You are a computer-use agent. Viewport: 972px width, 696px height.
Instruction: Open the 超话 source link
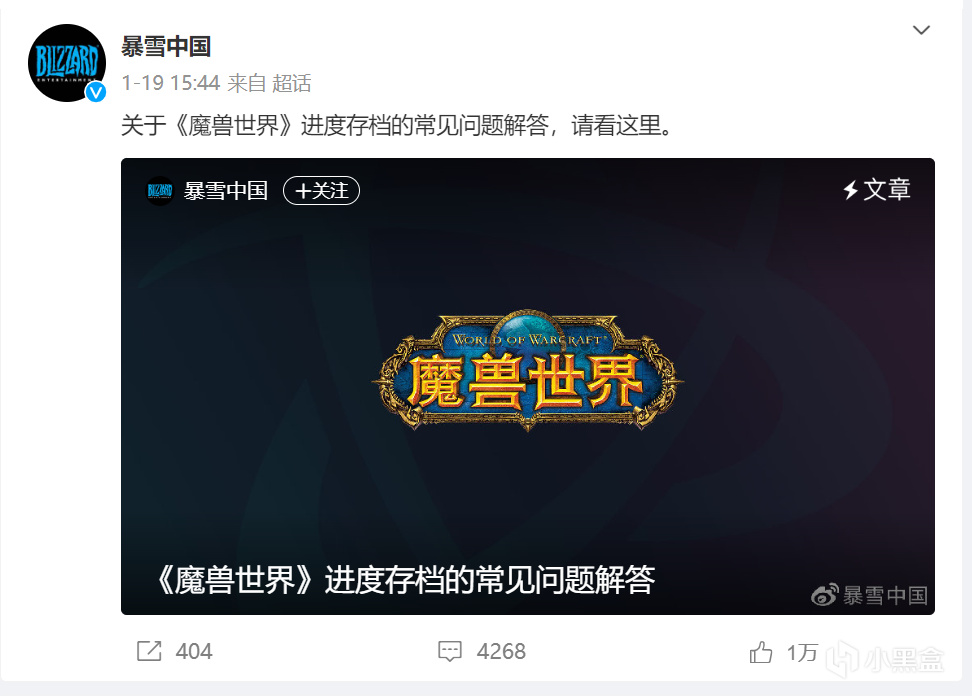pyautogui.click(x=291, y=83)
